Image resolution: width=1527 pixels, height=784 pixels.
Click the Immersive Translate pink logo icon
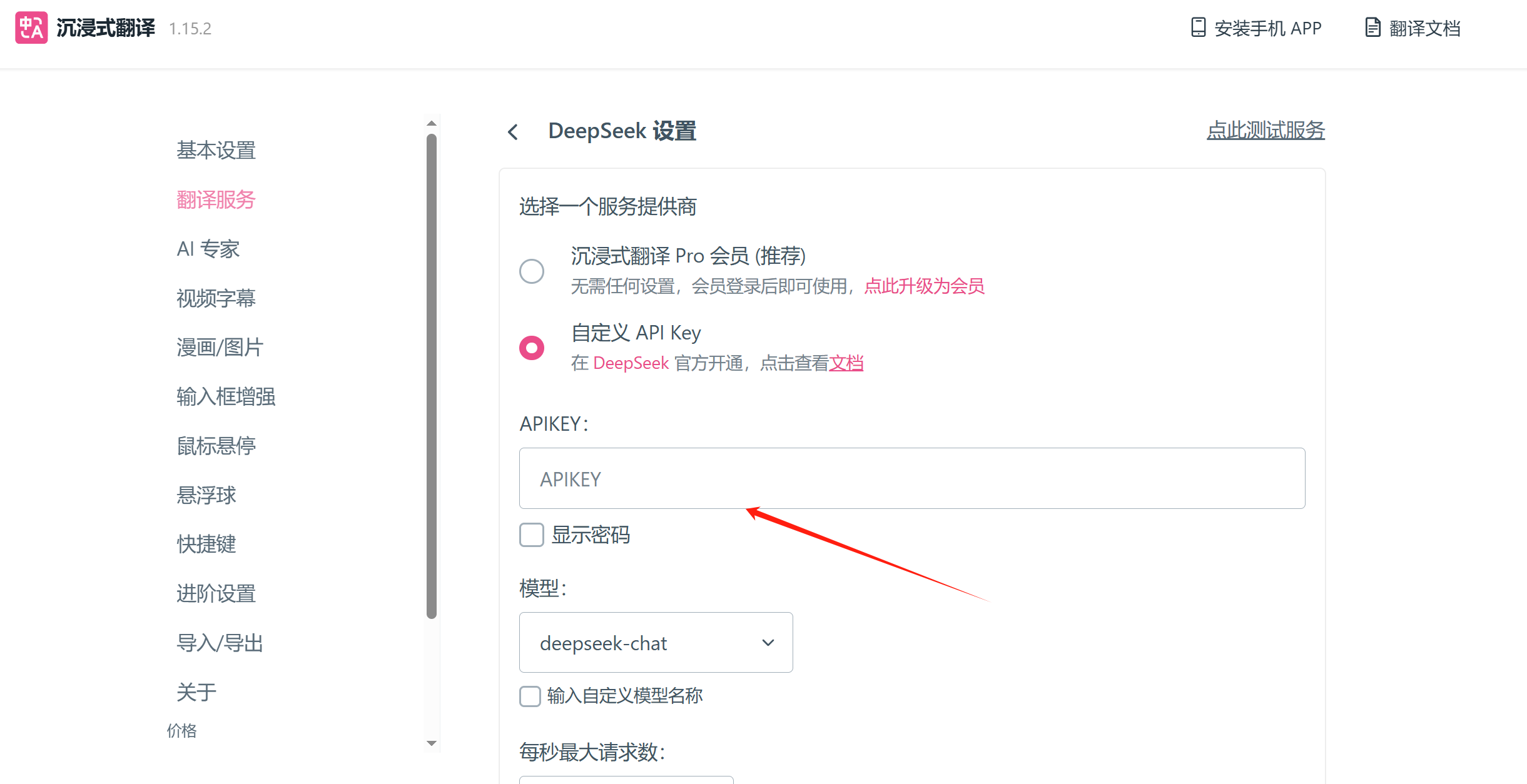[x=31, y=28]
